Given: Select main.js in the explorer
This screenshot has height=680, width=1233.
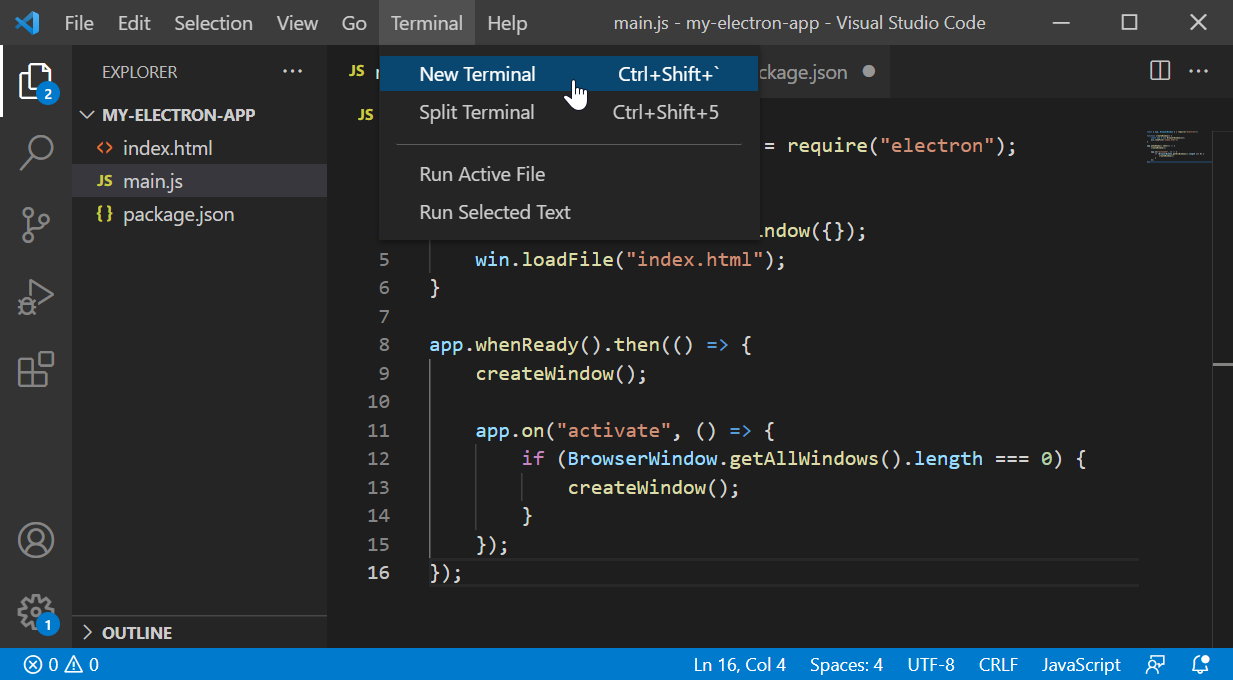Looking at the screenshot, I should tap(200, 181).
